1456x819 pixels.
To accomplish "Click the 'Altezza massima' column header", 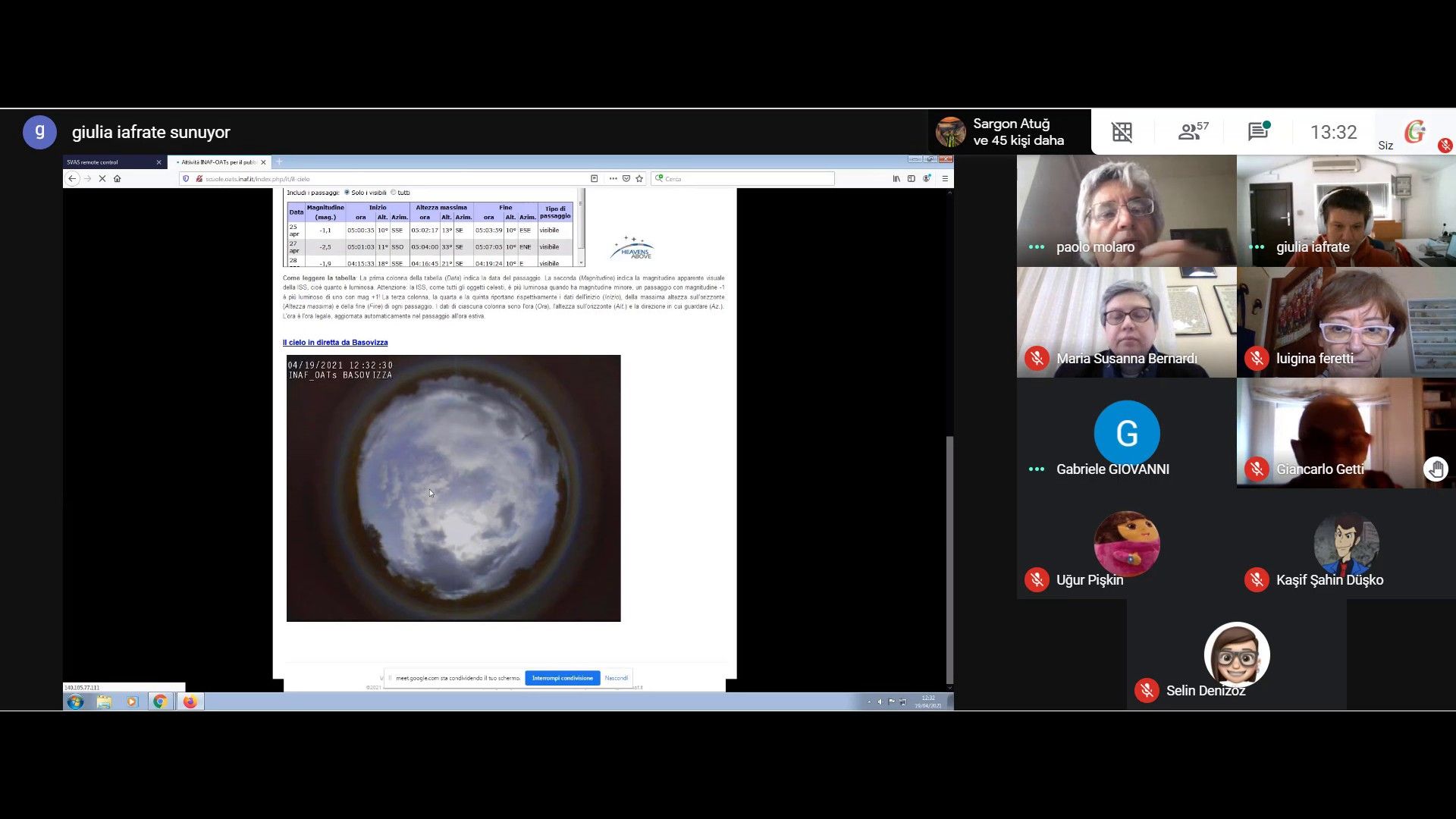I will pyautogui.click(x=441, y=207).
